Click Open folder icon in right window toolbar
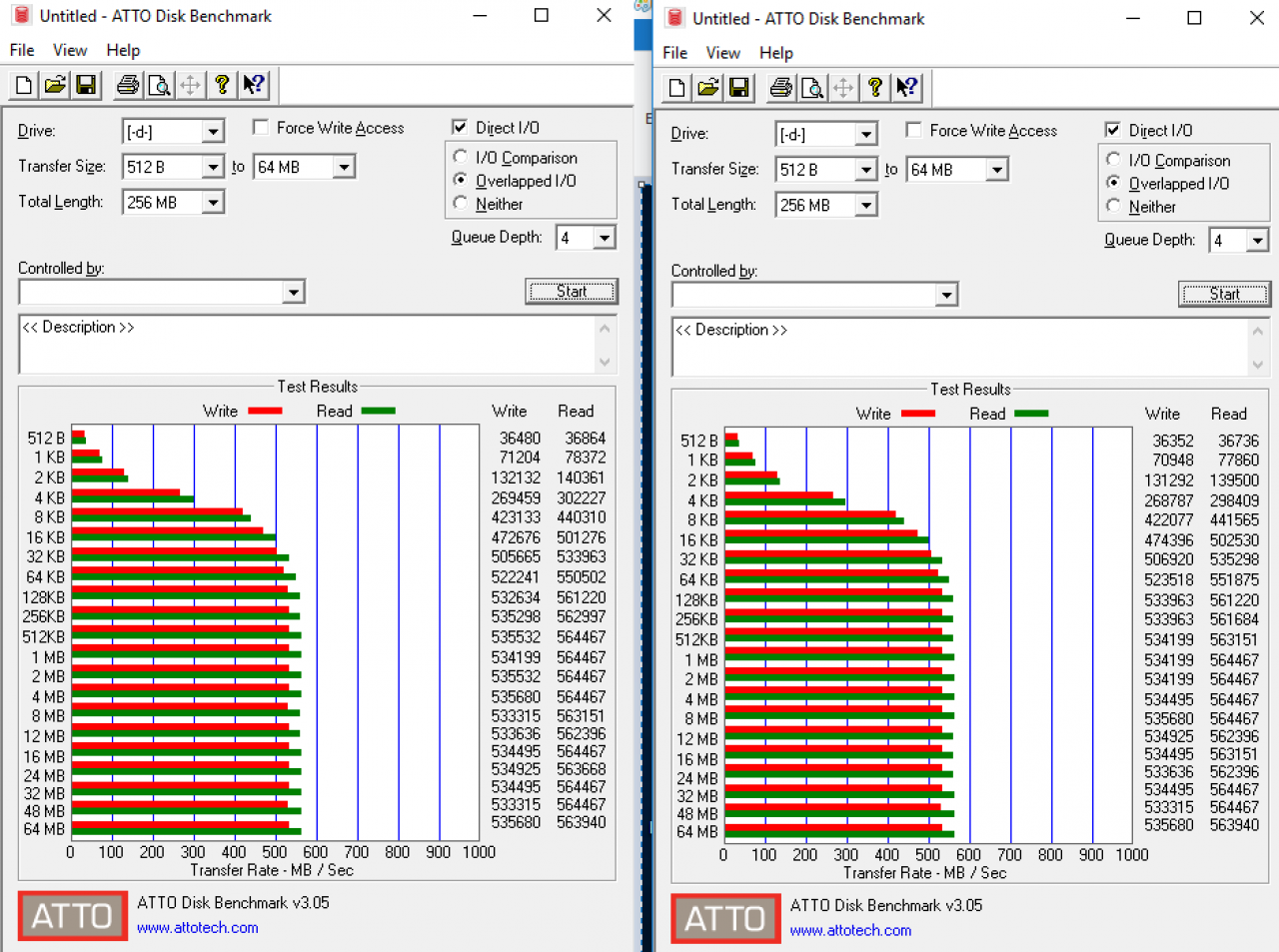 tap(708, 88)
